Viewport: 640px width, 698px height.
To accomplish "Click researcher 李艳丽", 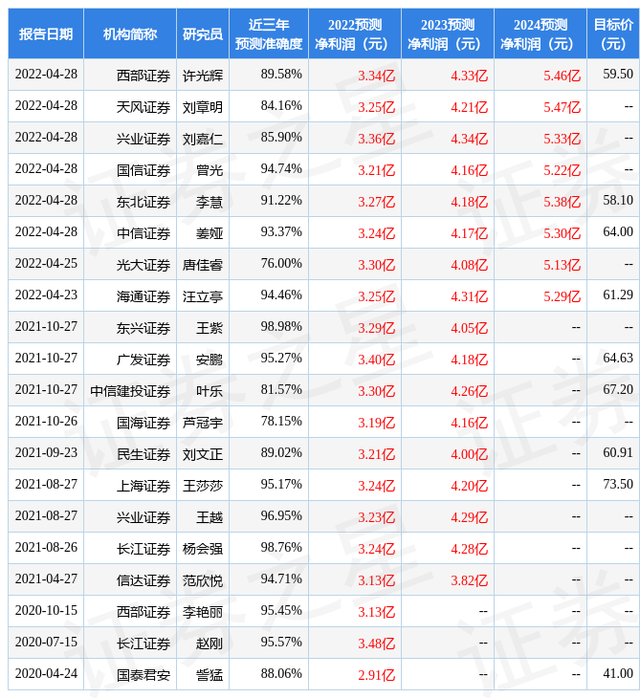I will tap(203, 612).
